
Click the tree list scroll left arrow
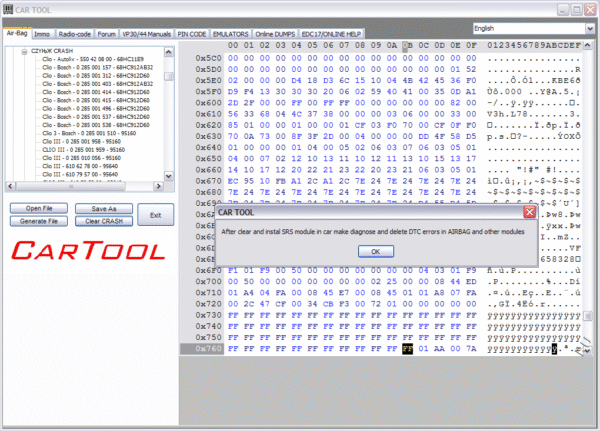click(x=10, y=186)
